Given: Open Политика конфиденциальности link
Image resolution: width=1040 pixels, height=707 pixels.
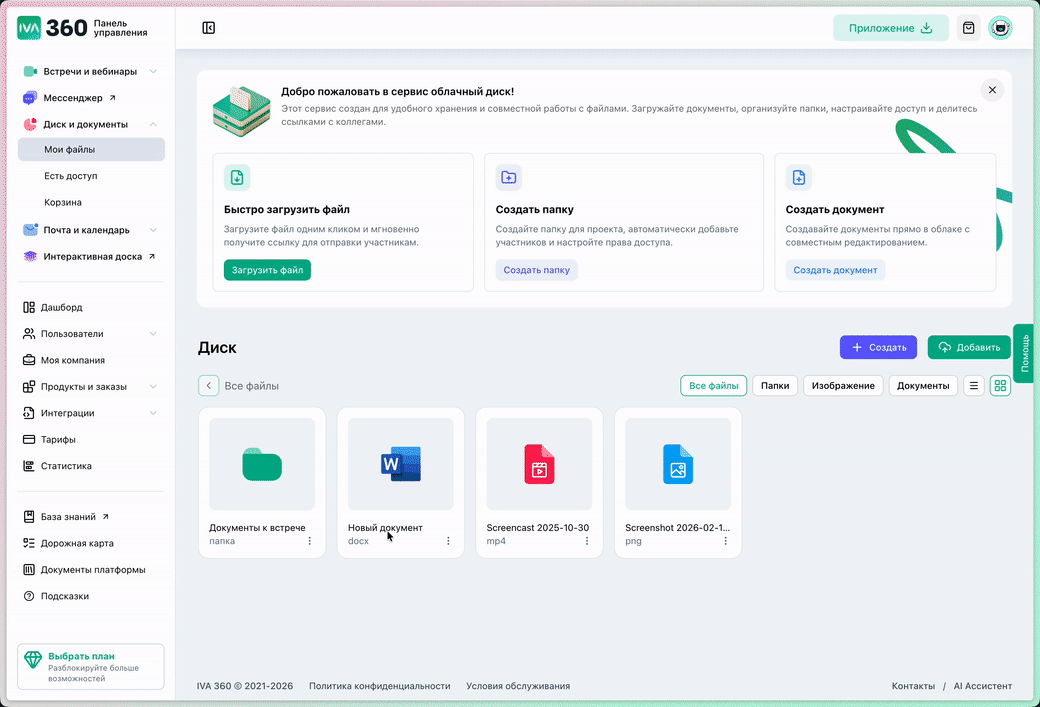Looking at the screenshot, I should [x=379, y=686].
